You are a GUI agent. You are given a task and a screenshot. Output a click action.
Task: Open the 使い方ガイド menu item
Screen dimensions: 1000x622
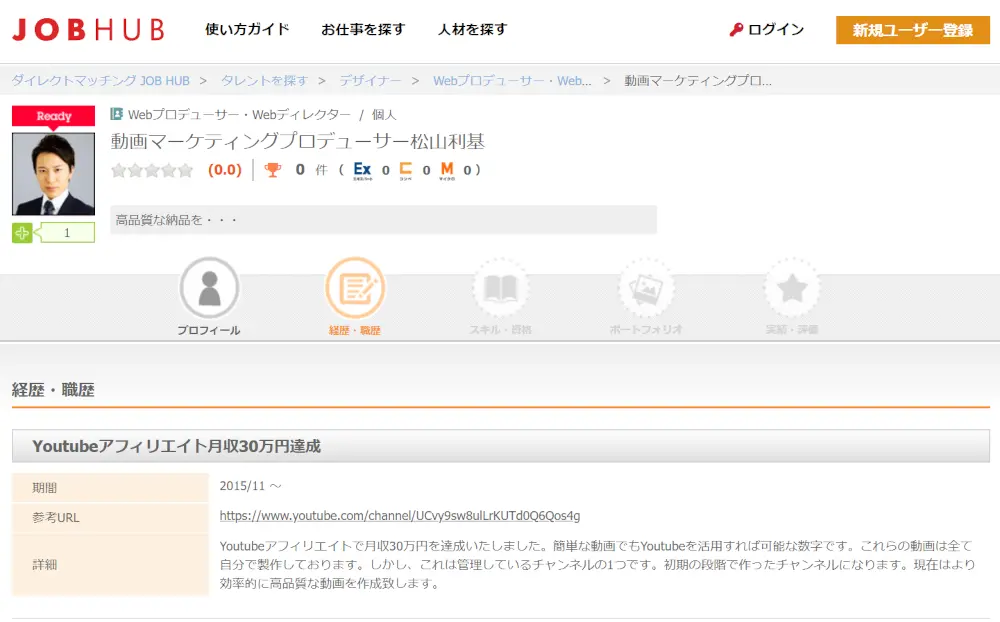pyautogui.click(x=246, y=31)
